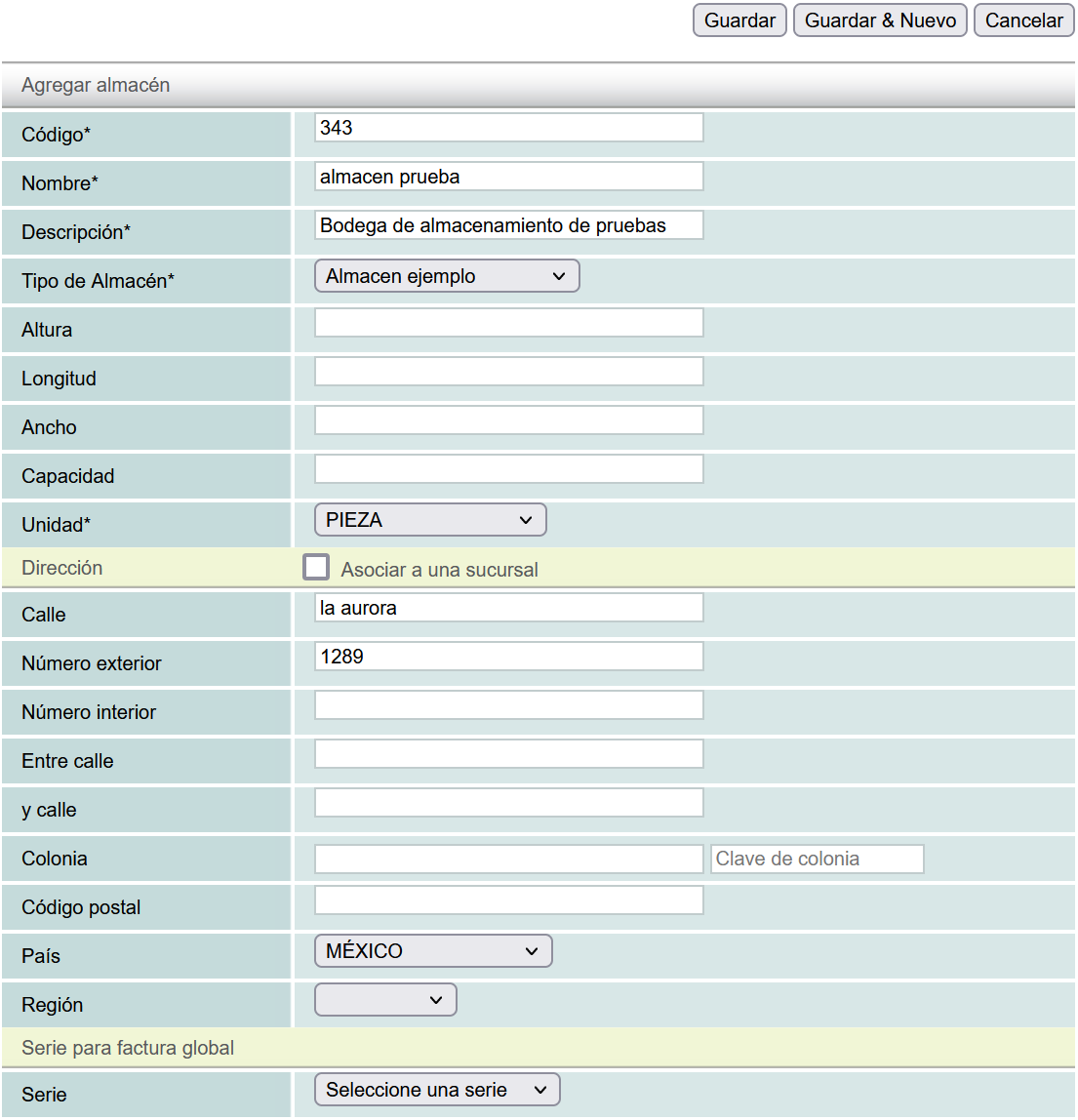Image resolution: width=1078 pixels, height=1120 pixels.
Task: Expand the Unidad dropdown showing PIEZA
Action: pos(430,520)
